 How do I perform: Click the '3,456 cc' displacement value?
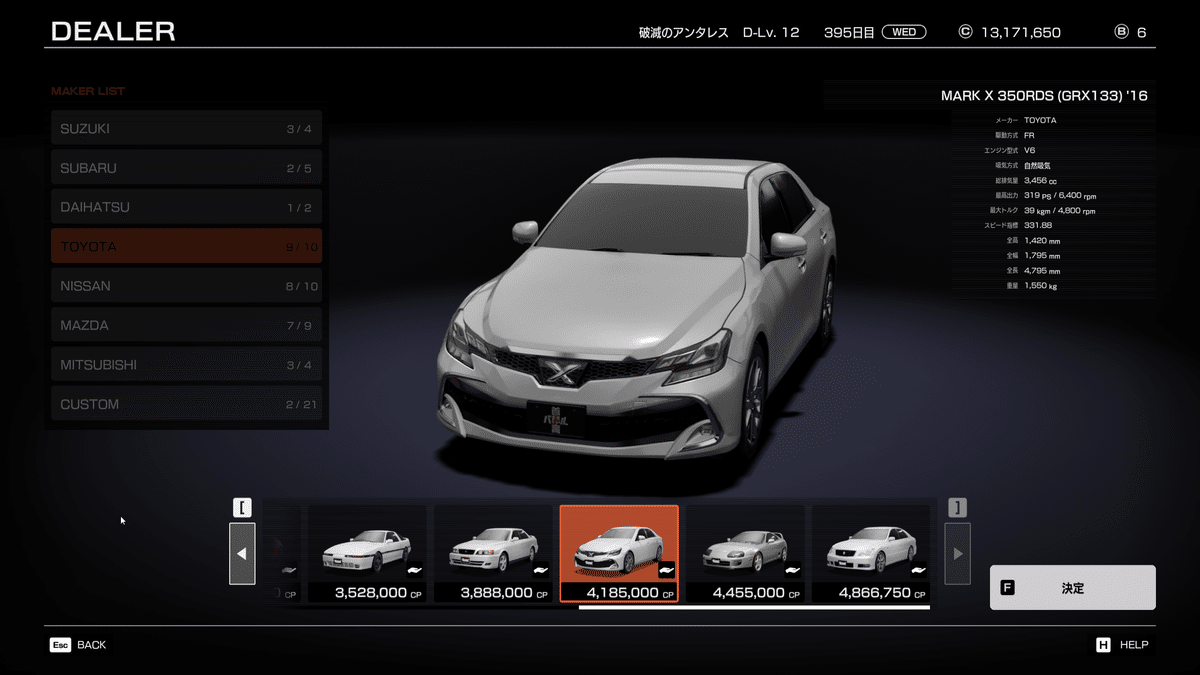1041,180
